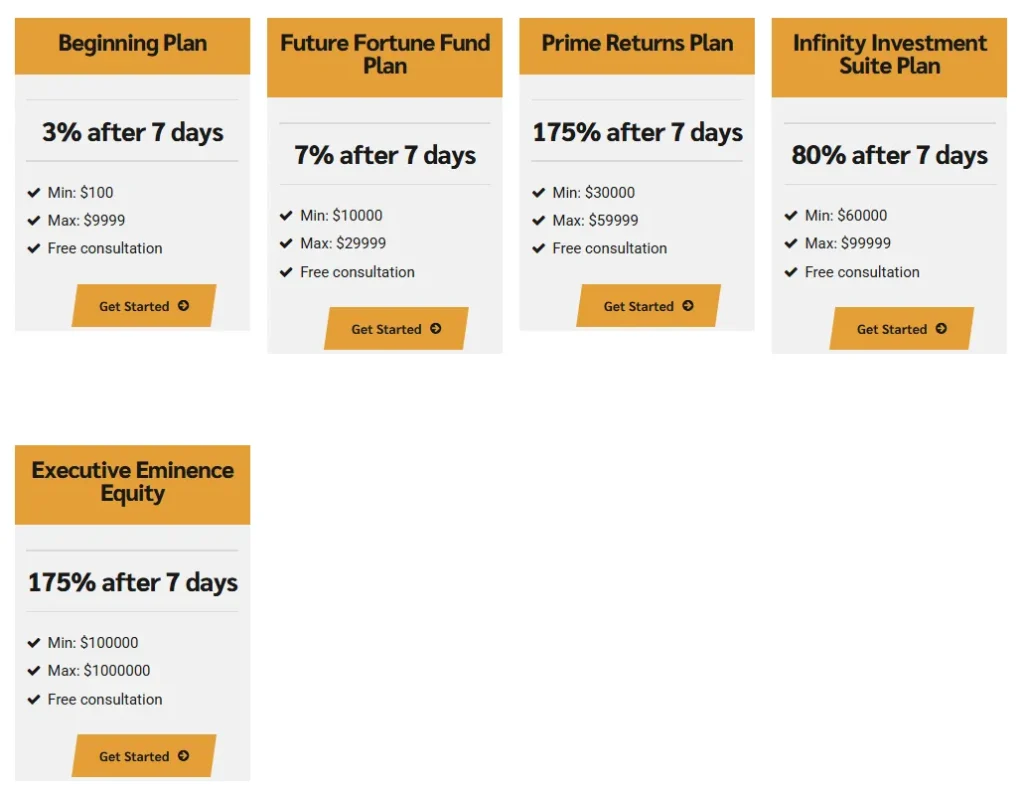Click the Prime Returns Plan heading
Image resolution: width=1024 pixels, height=792 pixels.
click(637, 44)
